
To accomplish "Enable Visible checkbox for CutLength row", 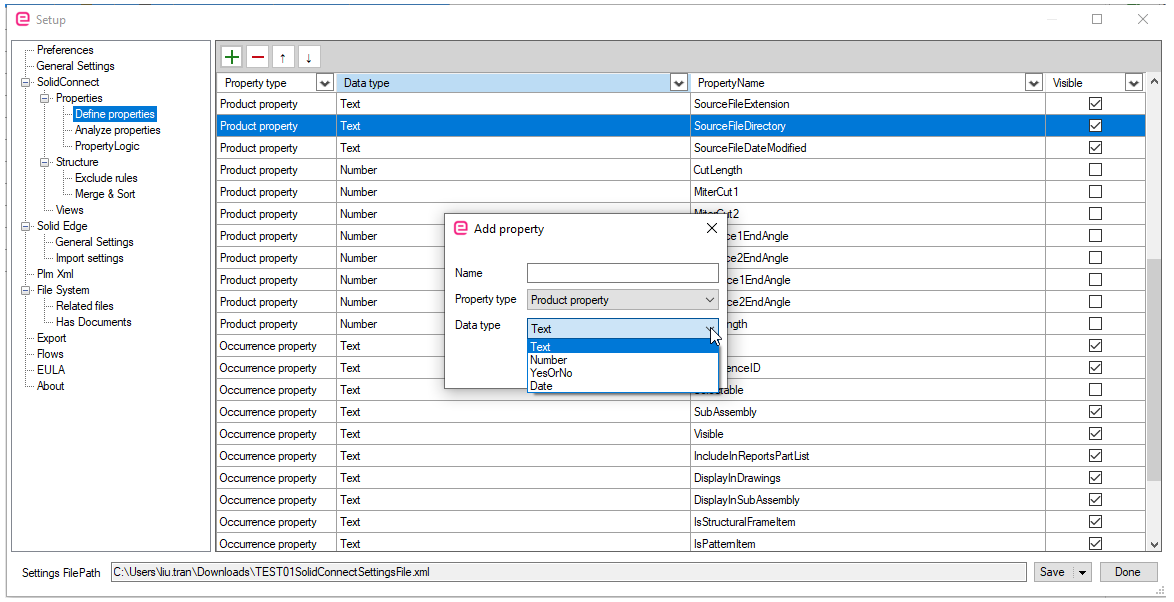I will 1095,170.
